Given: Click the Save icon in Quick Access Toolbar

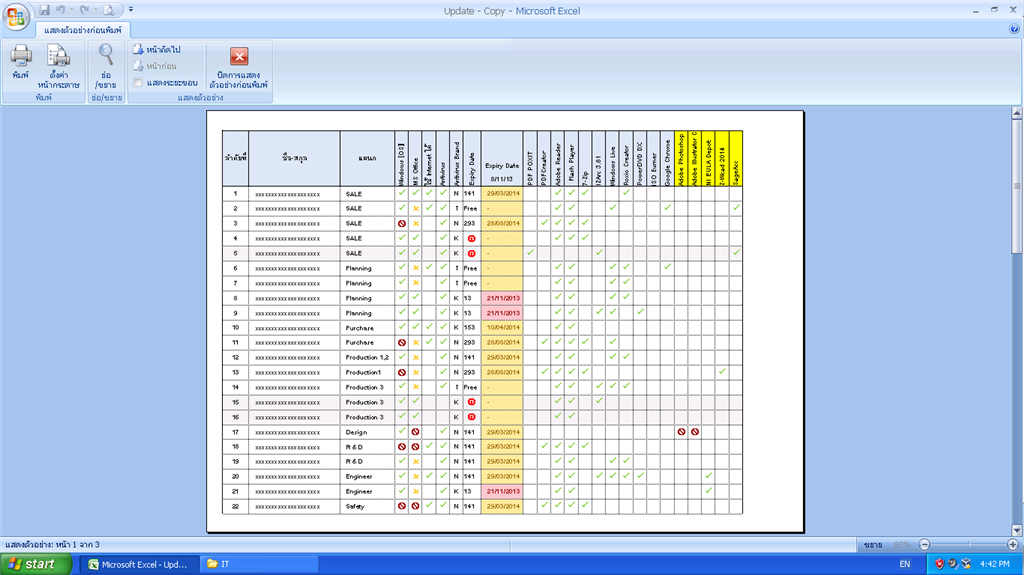Looking at the screenshot, I should (x=44, y=10).
